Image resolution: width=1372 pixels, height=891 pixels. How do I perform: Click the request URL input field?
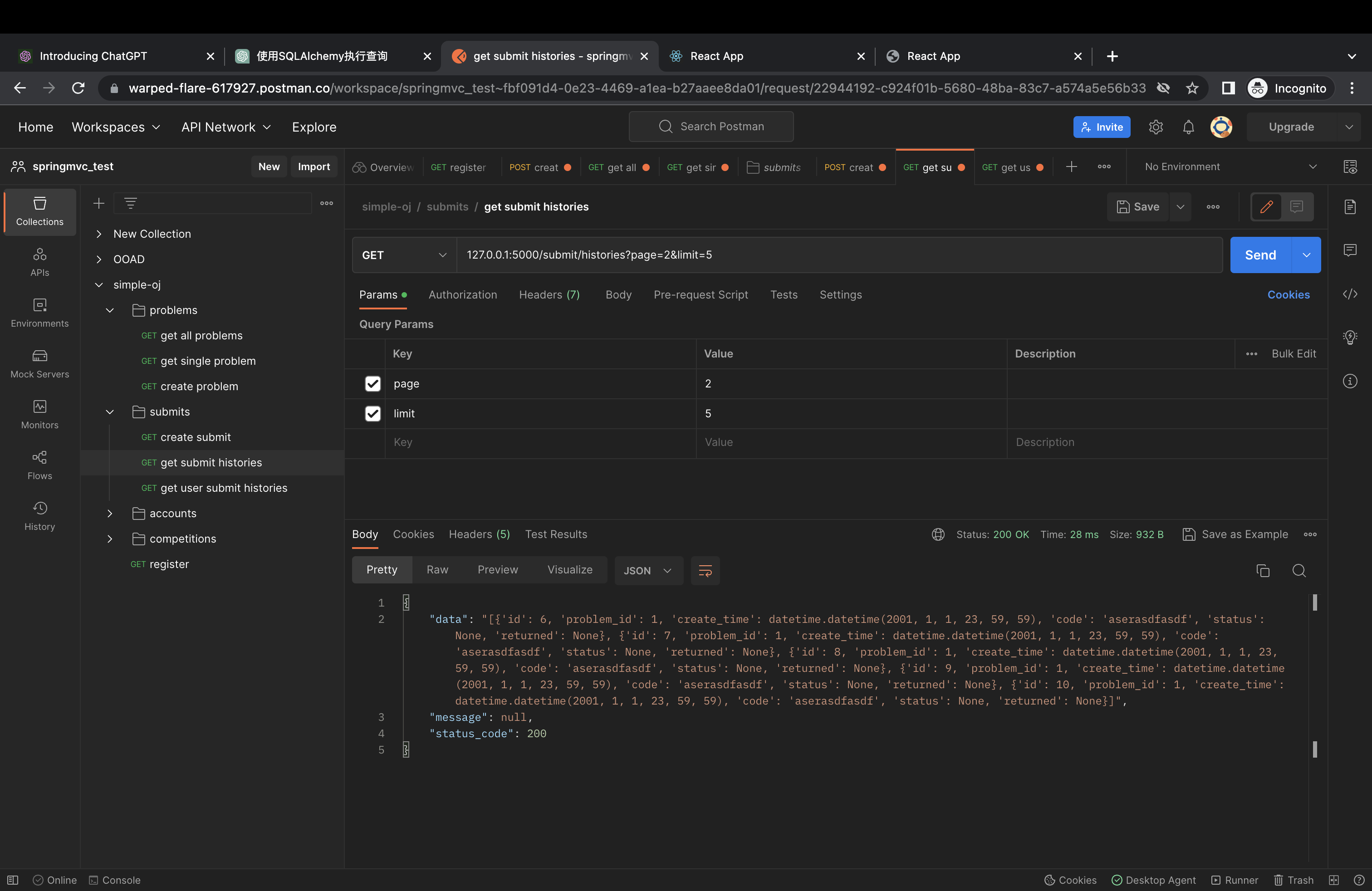point(839,255)
